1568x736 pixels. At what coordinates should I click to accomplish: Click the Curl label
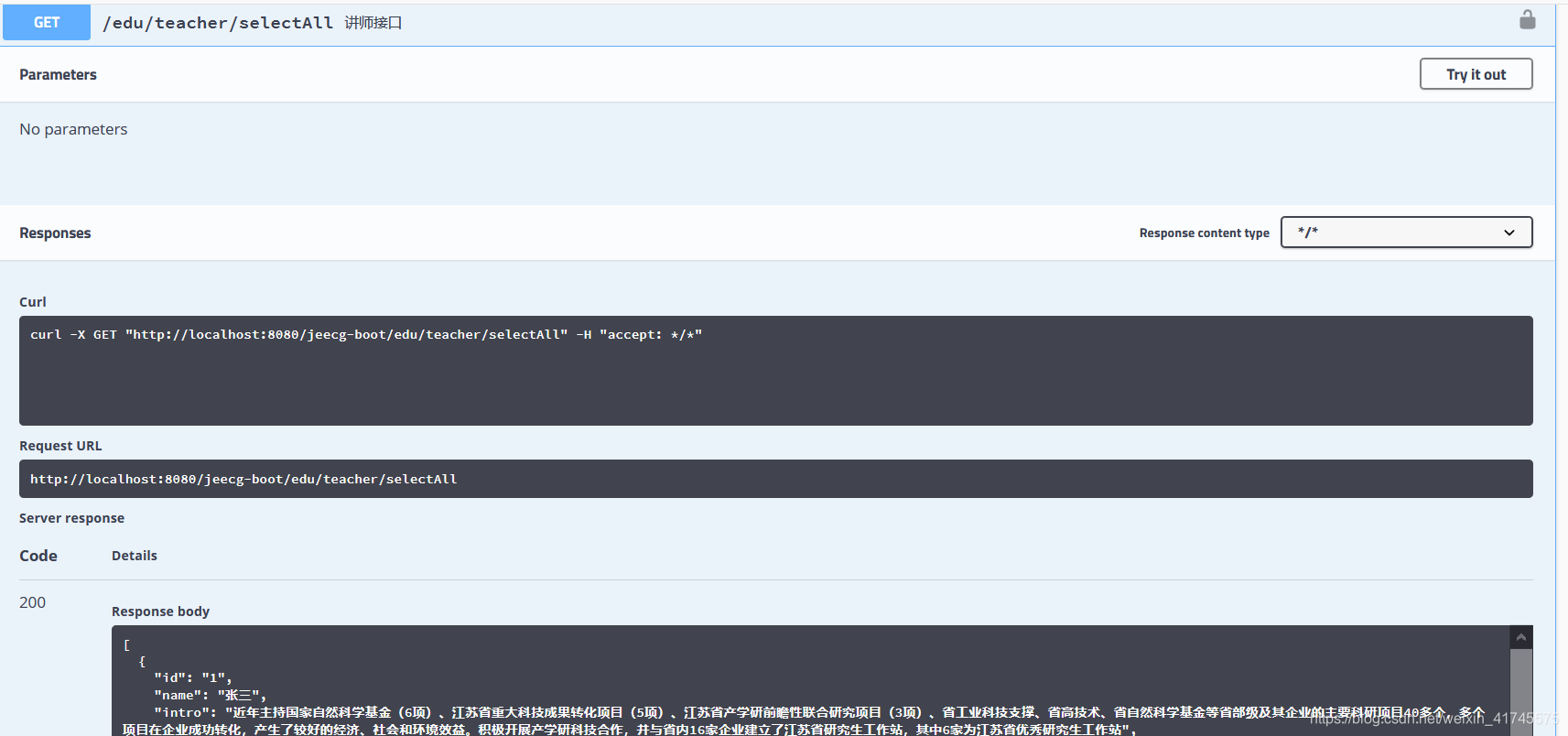[33, 302]
